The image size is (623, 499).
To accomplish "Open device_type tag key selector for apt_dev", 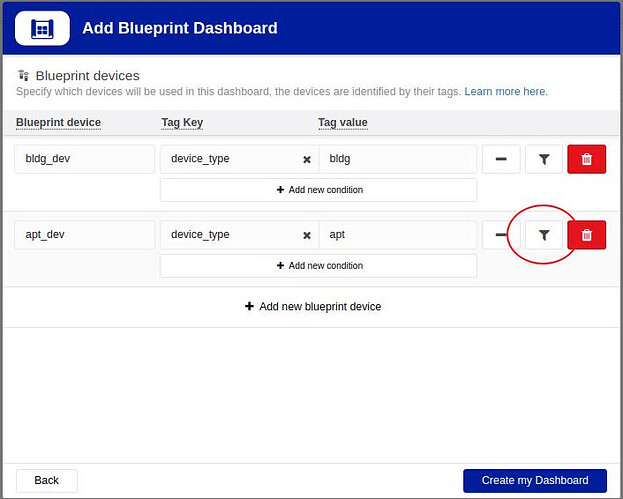I will (230, 235).
